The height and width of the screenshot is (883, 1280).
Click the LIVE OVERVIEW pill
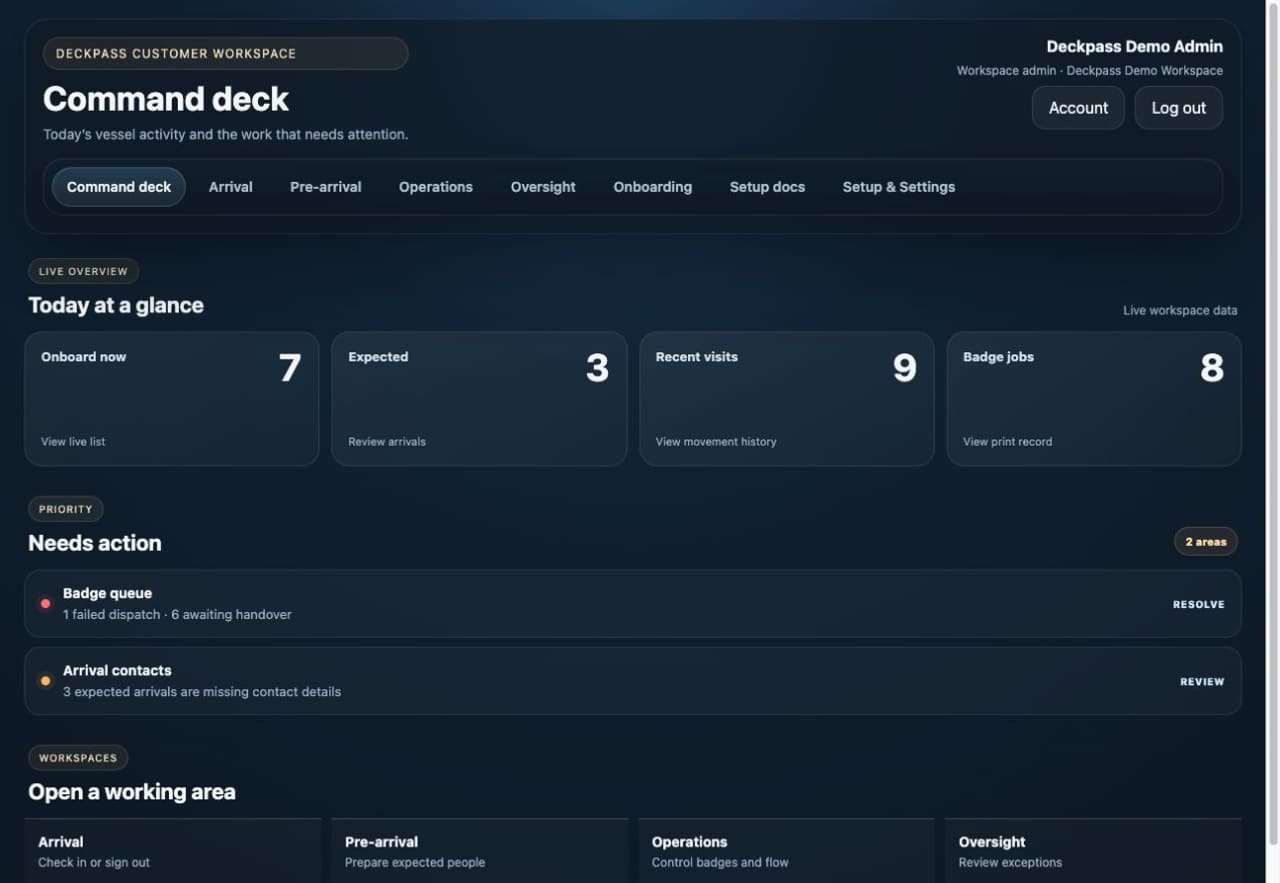[83, 271]
